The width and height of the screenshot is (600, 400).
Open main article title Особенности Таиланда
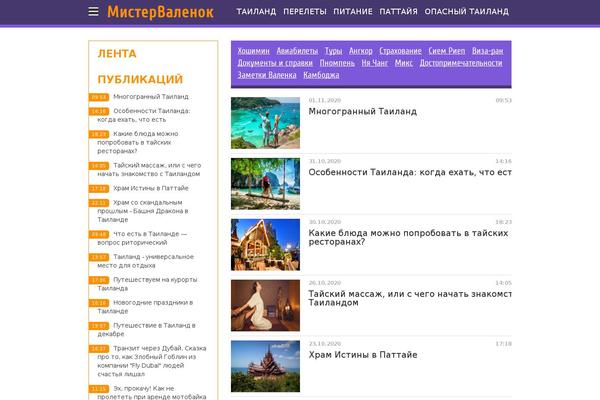point(410,173)
